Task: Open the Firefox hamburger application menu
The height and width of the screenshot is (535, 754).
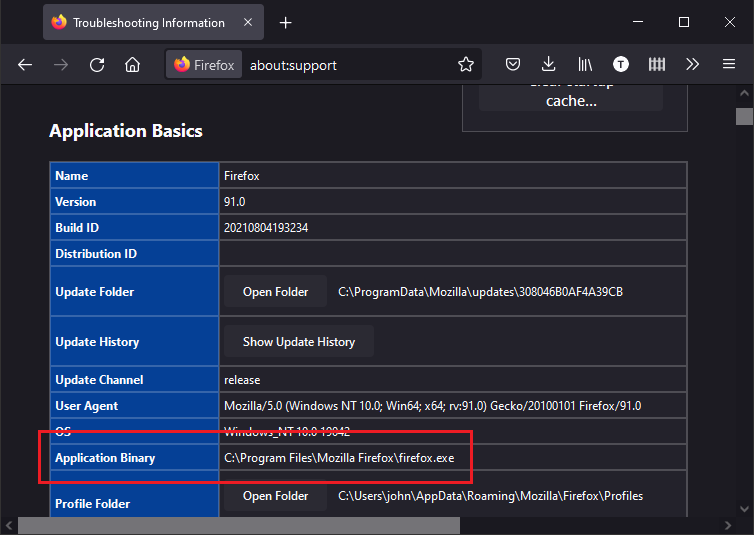Action: click(x=729, y=65)
